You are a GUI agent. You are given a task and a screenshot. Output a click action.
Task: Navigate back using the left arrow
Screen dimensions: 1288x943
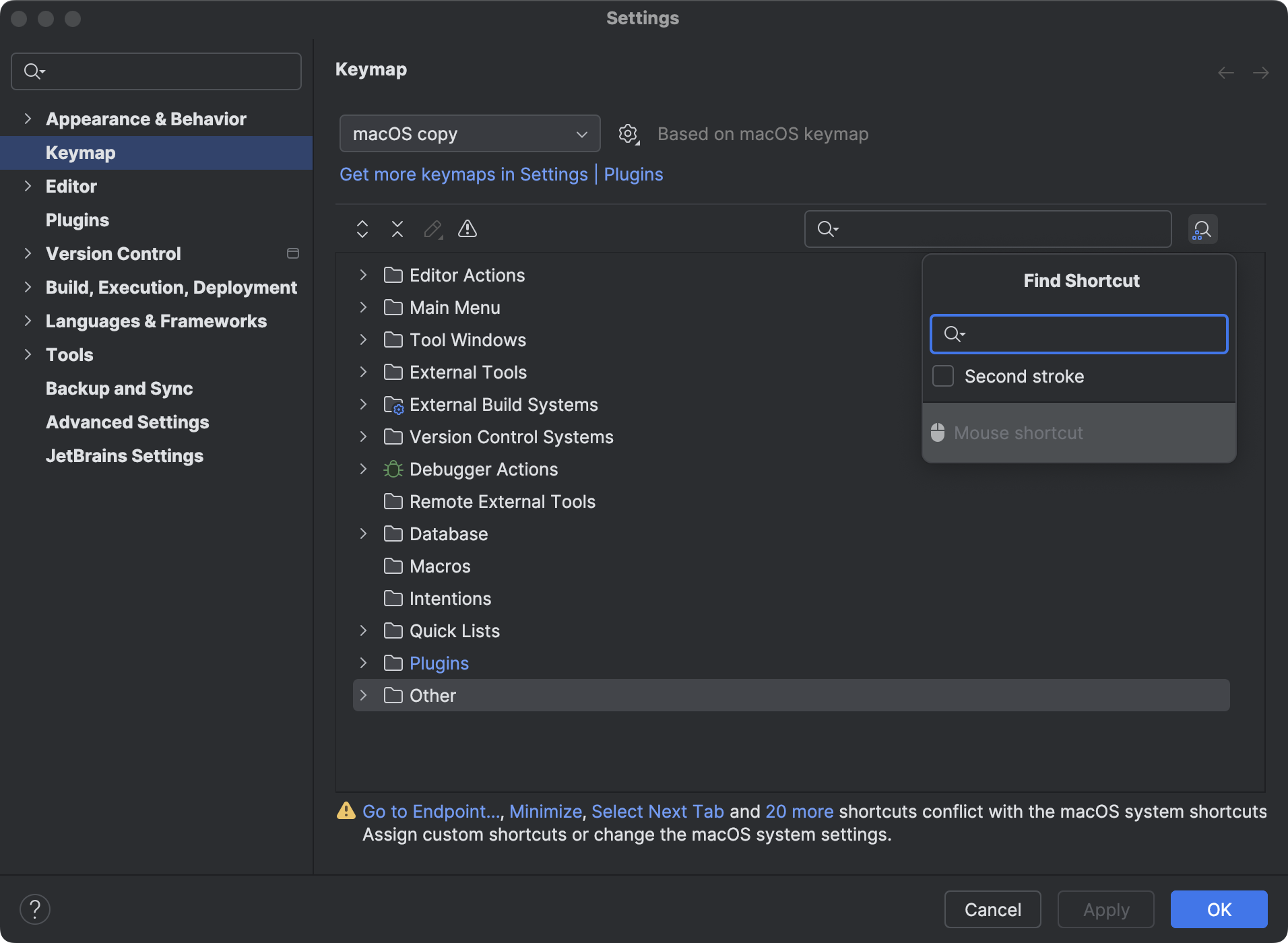click(x=1225, y=73)
